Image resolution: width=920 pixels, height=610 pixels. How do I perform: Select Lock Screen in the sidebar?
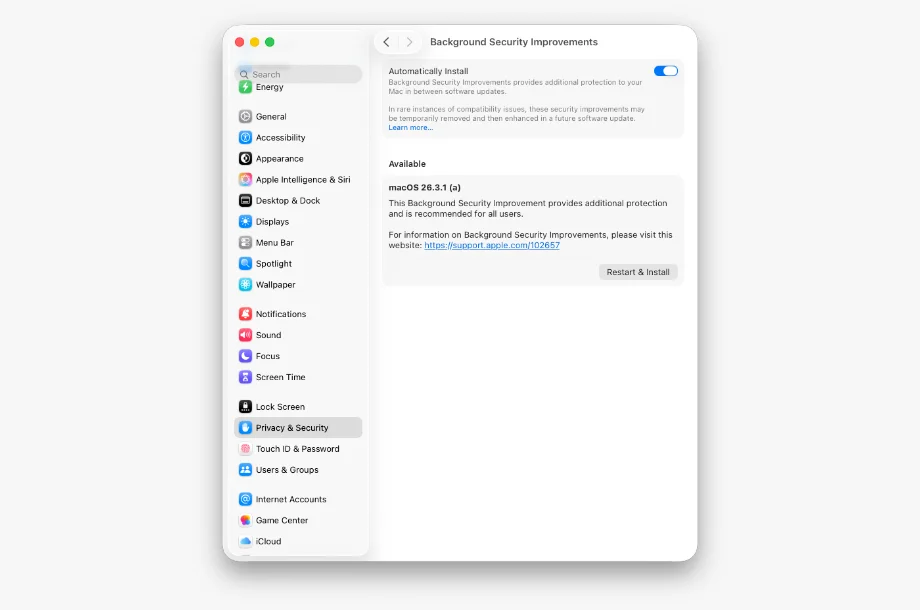pos(280,407)
